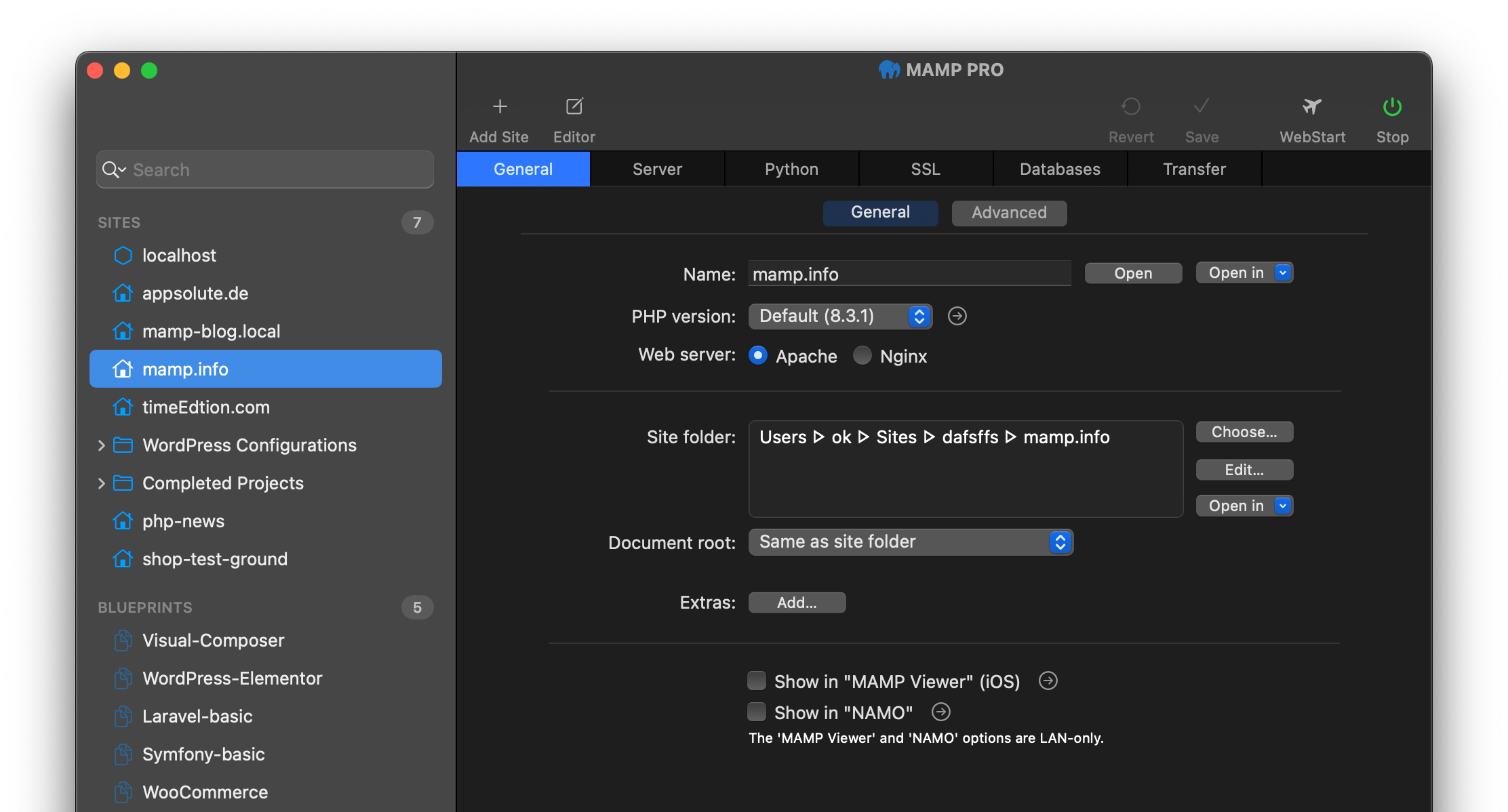Switch to General sub-view segment
This screenshot has height=812, width=1508.
[x=880, y=213]
